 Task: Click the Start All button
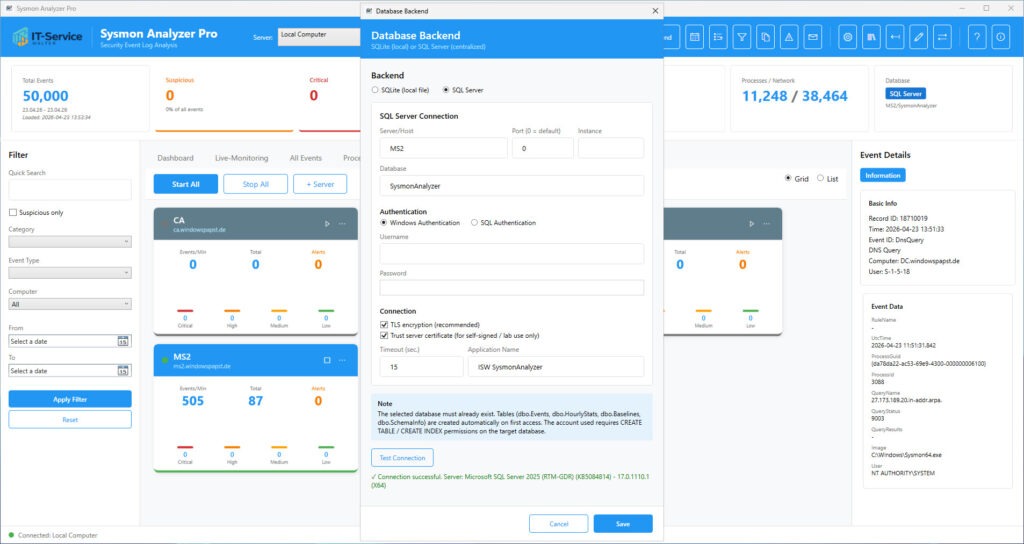click(x=185, y=184)
